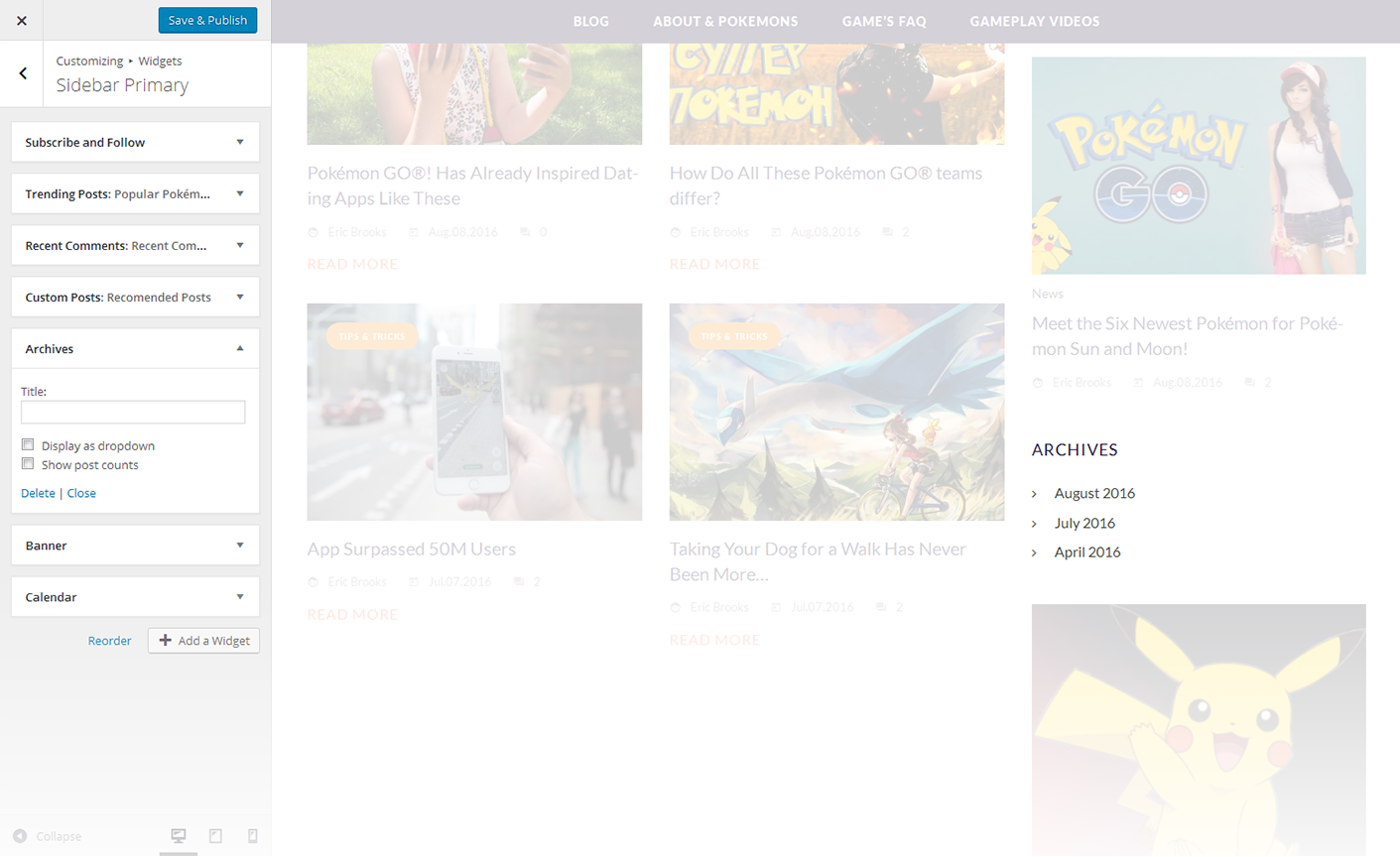Open the August 2016 archive link
The width and height of the screenshot is (1400, 857).
[x=1094, y=493]
